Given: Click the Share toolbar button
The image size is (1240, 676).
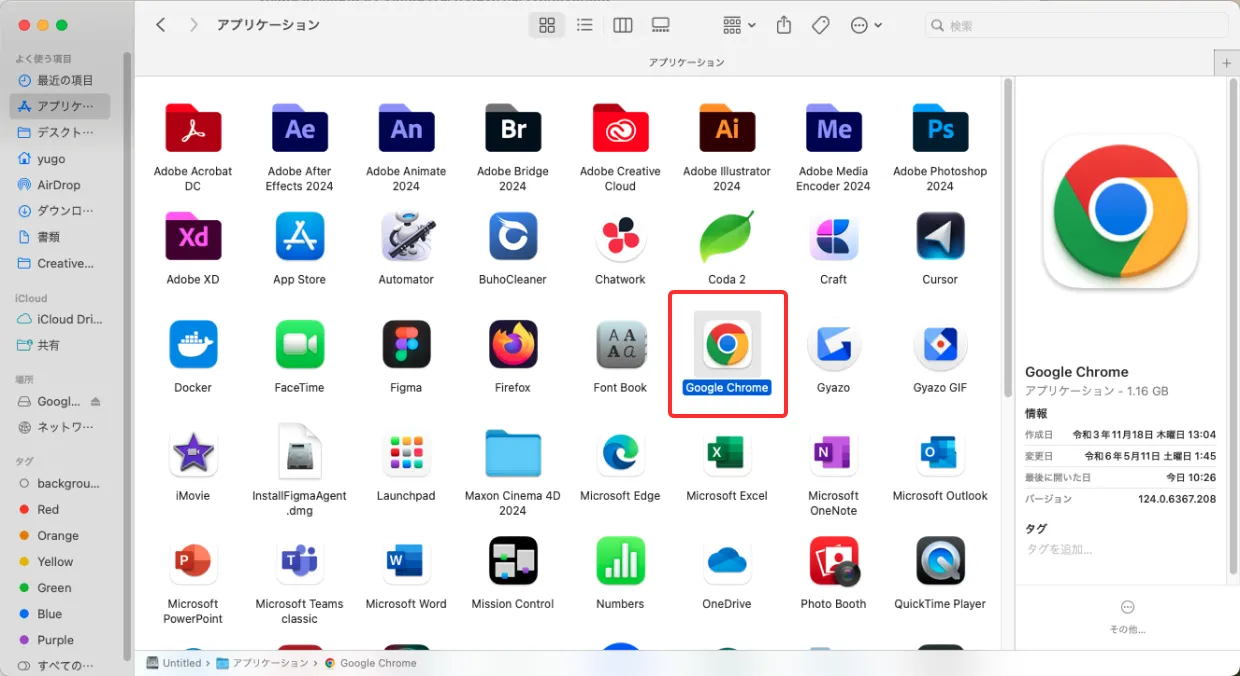Looking at the screenshot, I should click(x=784, y=26).
